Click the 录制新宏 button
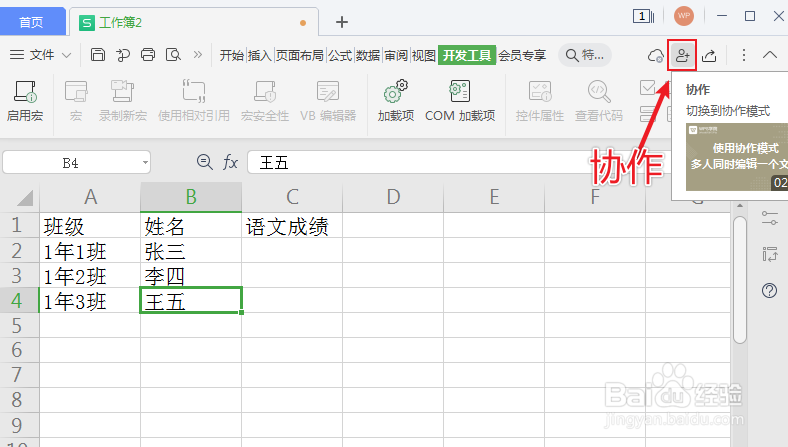Image resolution: width=788 pixels, height=447 pixels. [x=123, y=101]
